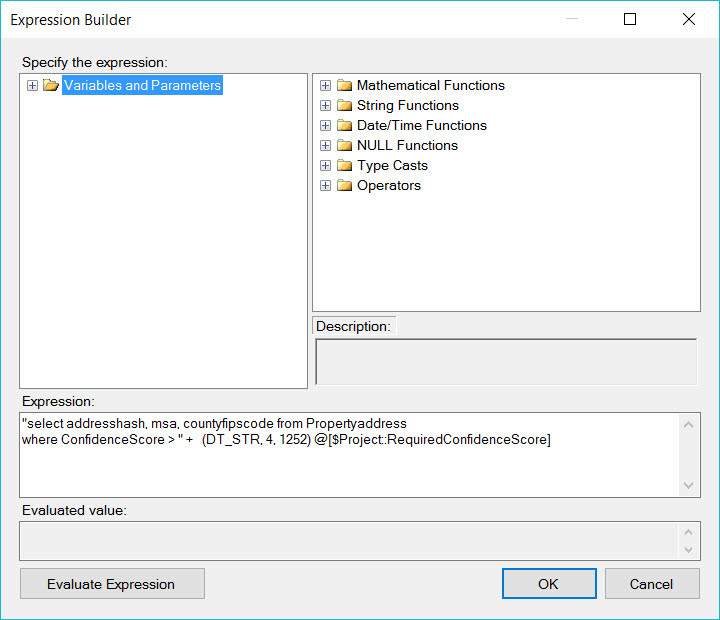Maximize the Expression Builder window
Viewport: 720px width, 620px height.
point(630,19)
